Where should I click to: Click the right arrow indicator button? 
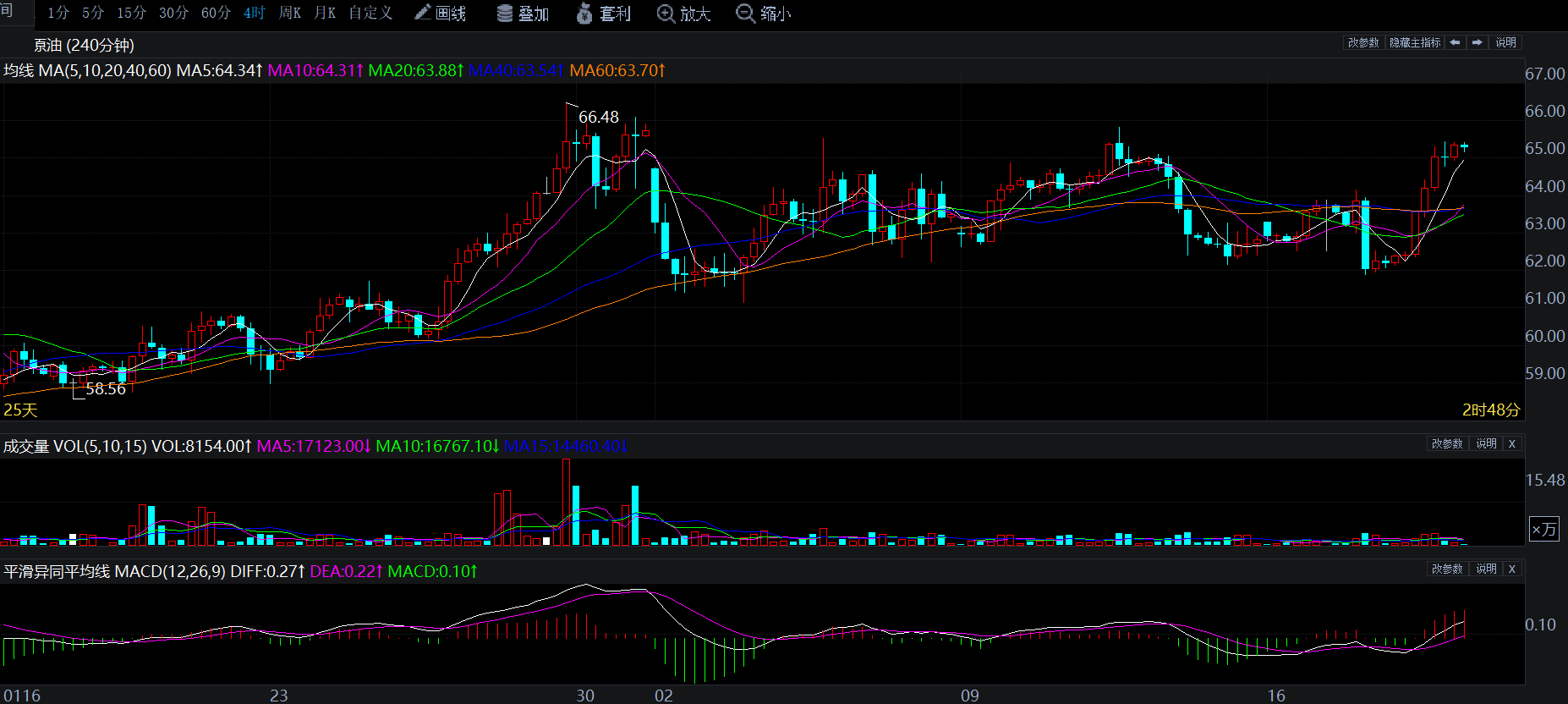click(x=1477, y=42)
